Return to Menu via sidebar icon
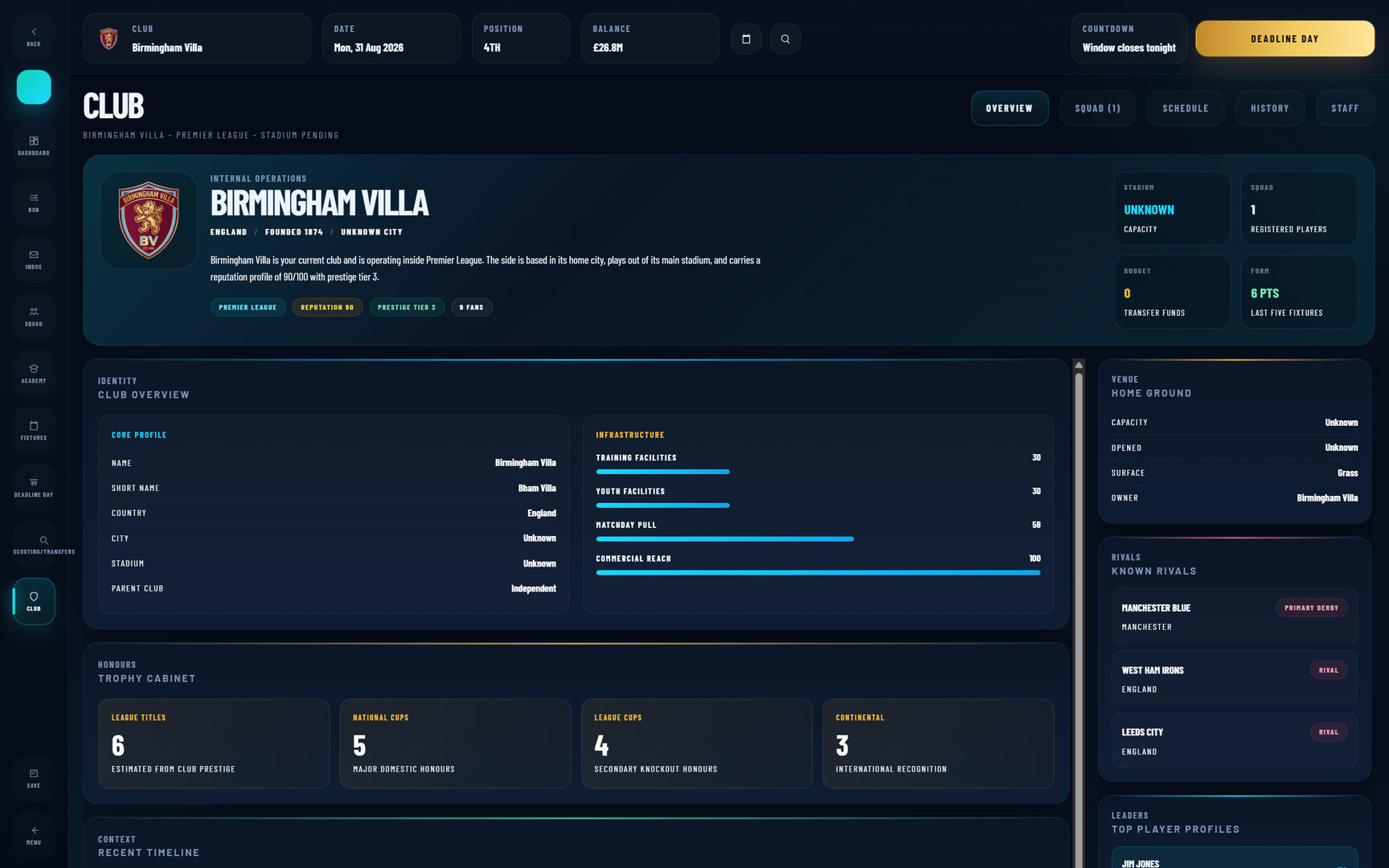Image resolution: width=1389 pixels, height=868 pixels. [x=34, y=835]
